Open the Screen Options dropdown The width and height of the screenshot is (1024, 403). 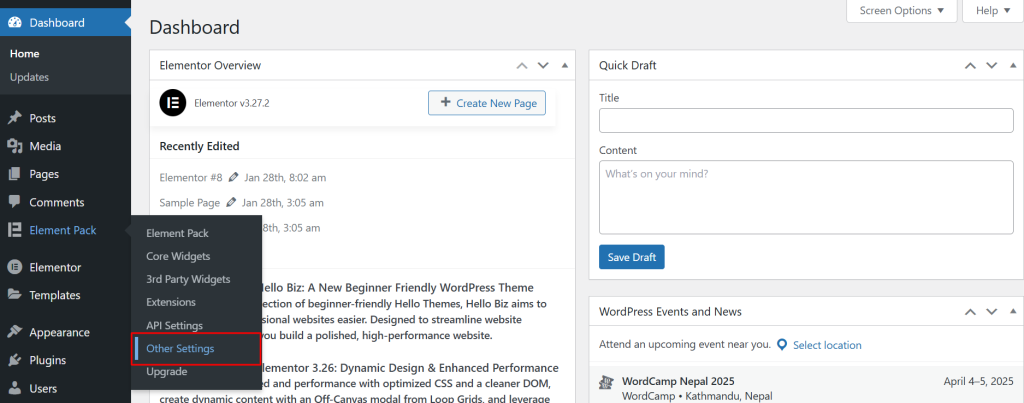901,11
